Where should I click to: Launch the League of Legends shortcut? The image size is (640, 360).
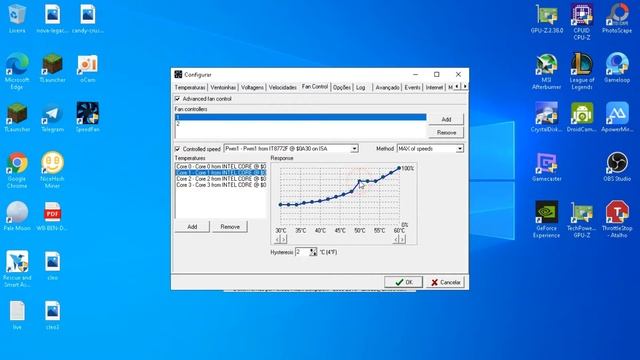tap(582, 71)
